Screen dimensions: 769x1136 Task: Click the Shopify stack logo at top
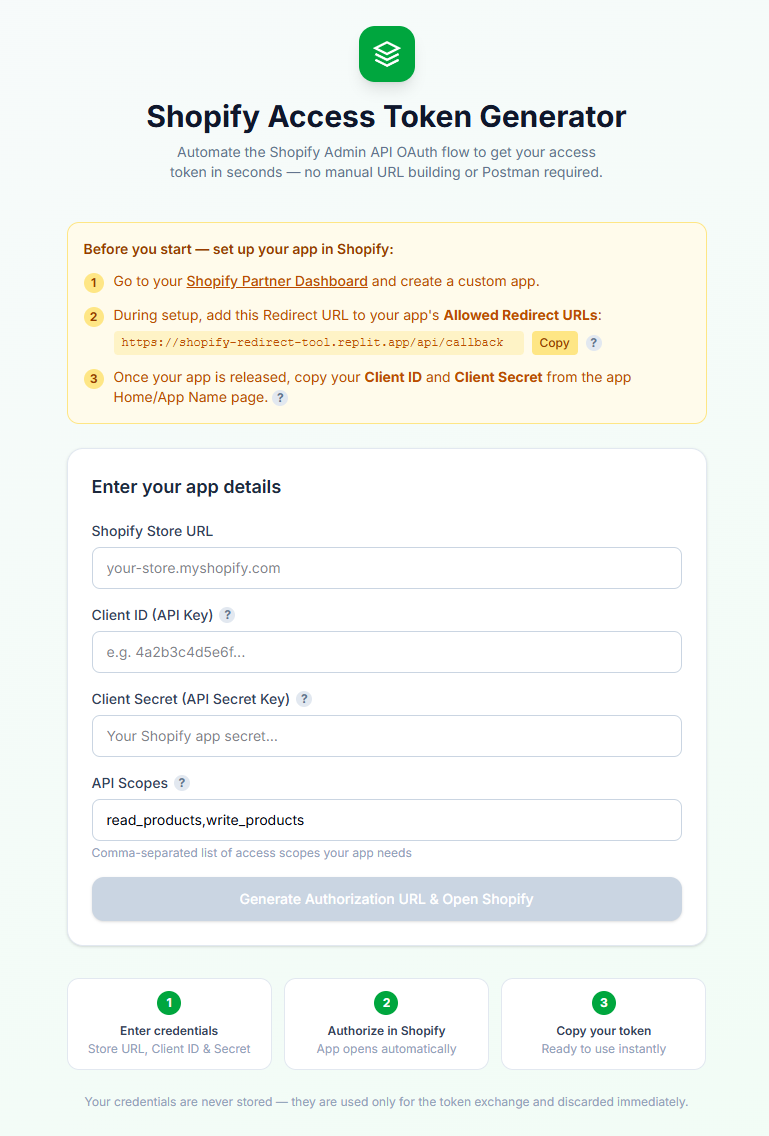tap(386, 54)
